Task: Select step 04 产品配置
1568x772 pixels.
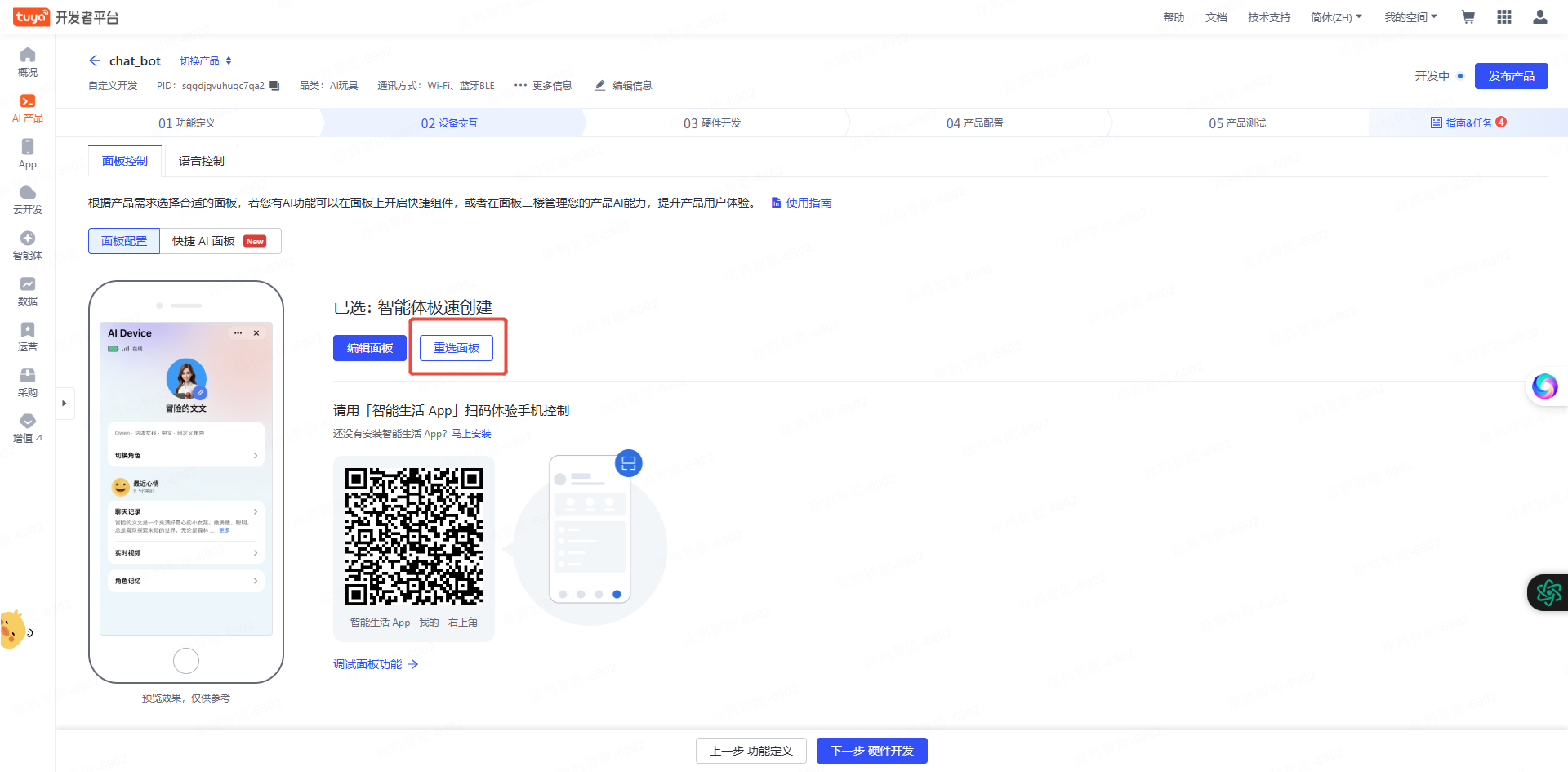Action: tap(975, 123)
